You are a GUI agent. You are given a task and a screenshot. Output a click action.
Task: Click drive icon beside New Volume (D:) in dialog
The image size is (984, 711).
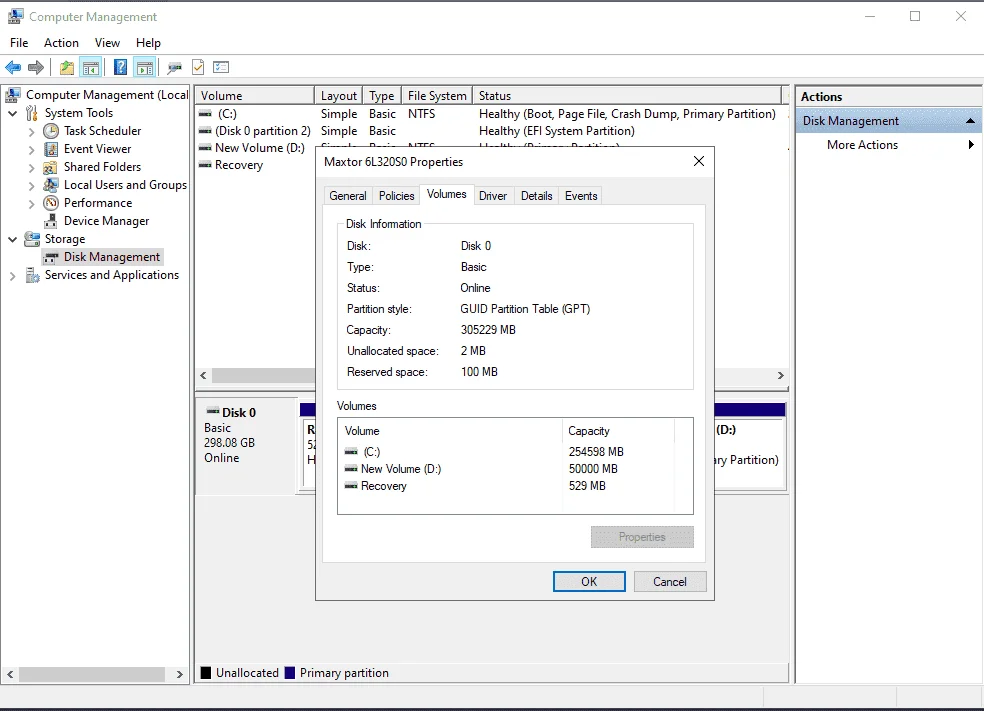[x=351, y=469]
